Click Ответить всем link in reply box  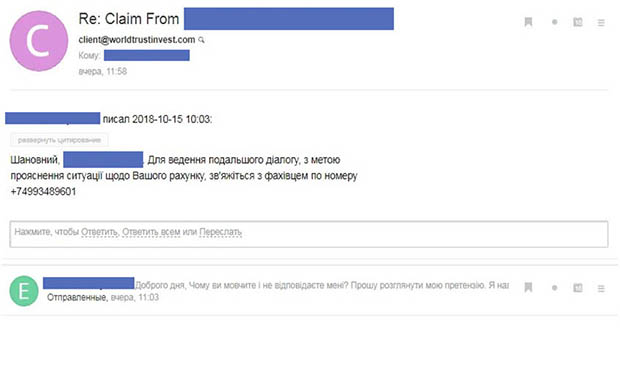[151, 232]
